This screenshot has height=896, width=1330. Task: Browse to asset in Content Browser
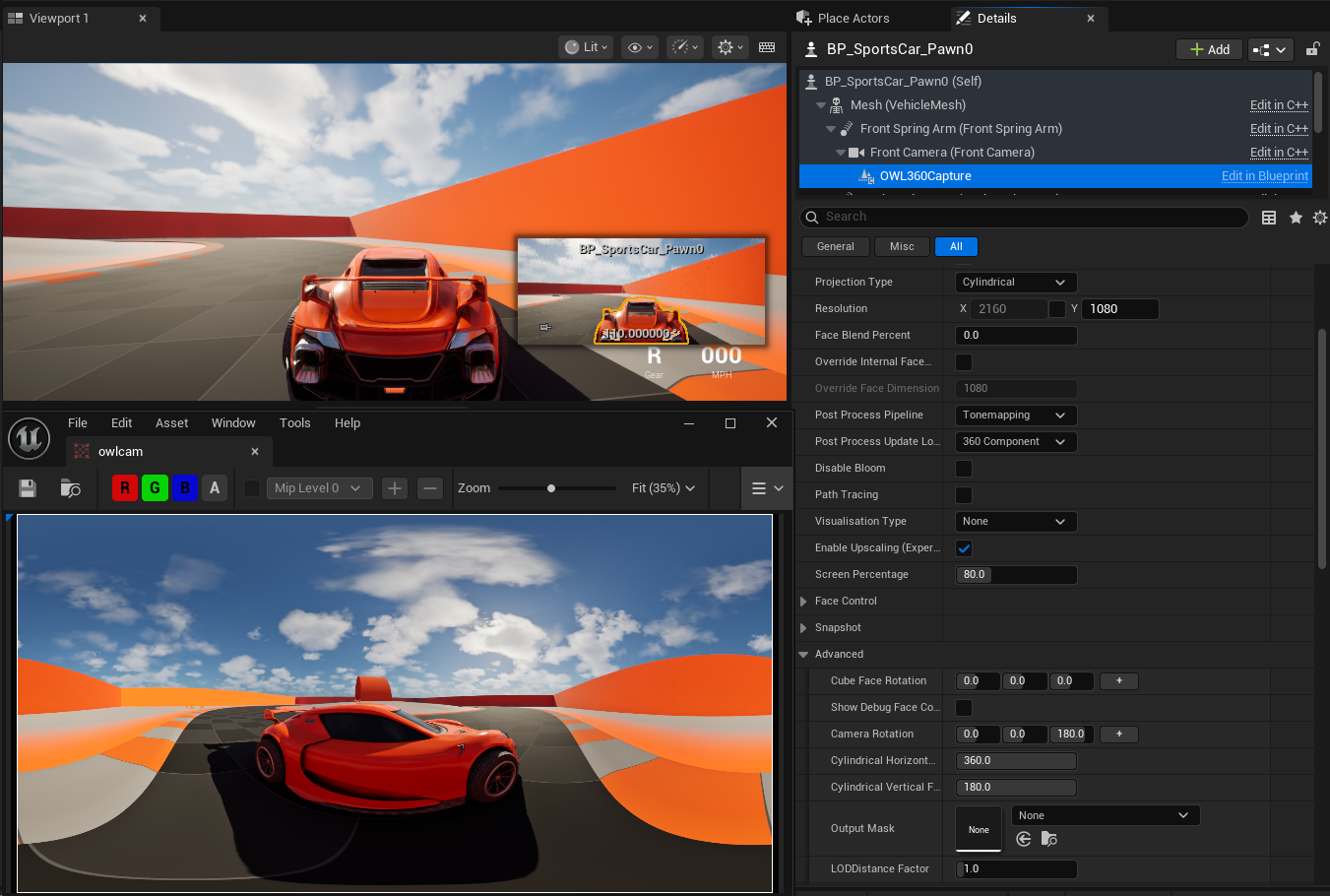coord(70,488)
